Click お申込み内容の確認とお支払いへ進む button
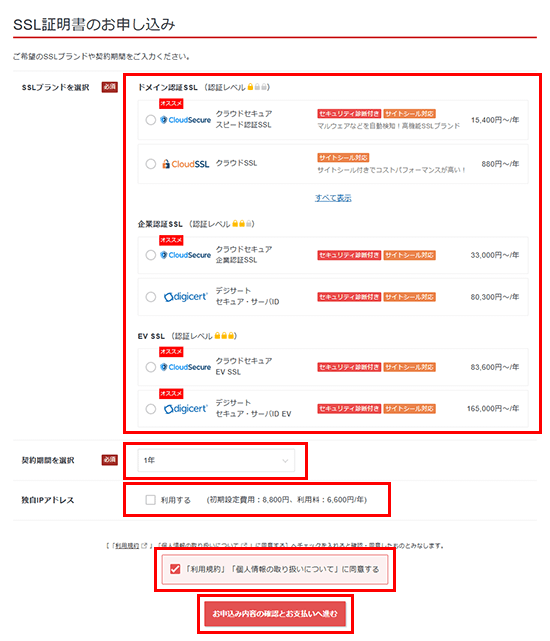550x641 pixels. click(x=275, y=614)
